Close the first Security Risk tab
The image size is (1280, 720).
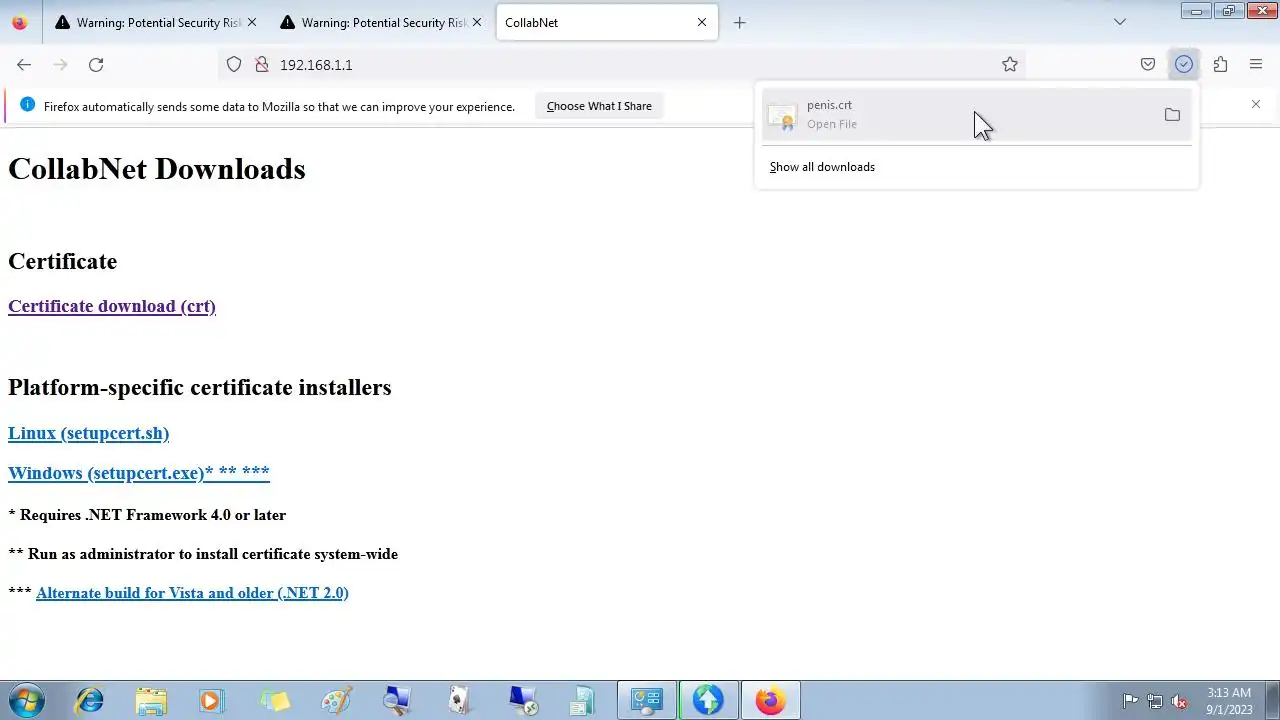[252, 22]
